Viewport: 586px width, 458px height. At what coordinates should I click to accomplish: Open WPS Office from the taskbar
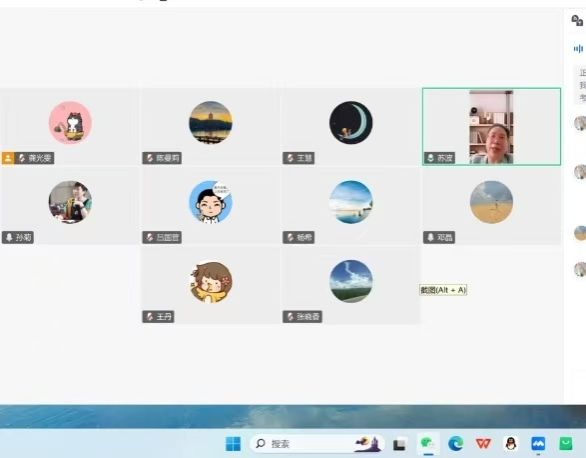click(x=483, y=444)
